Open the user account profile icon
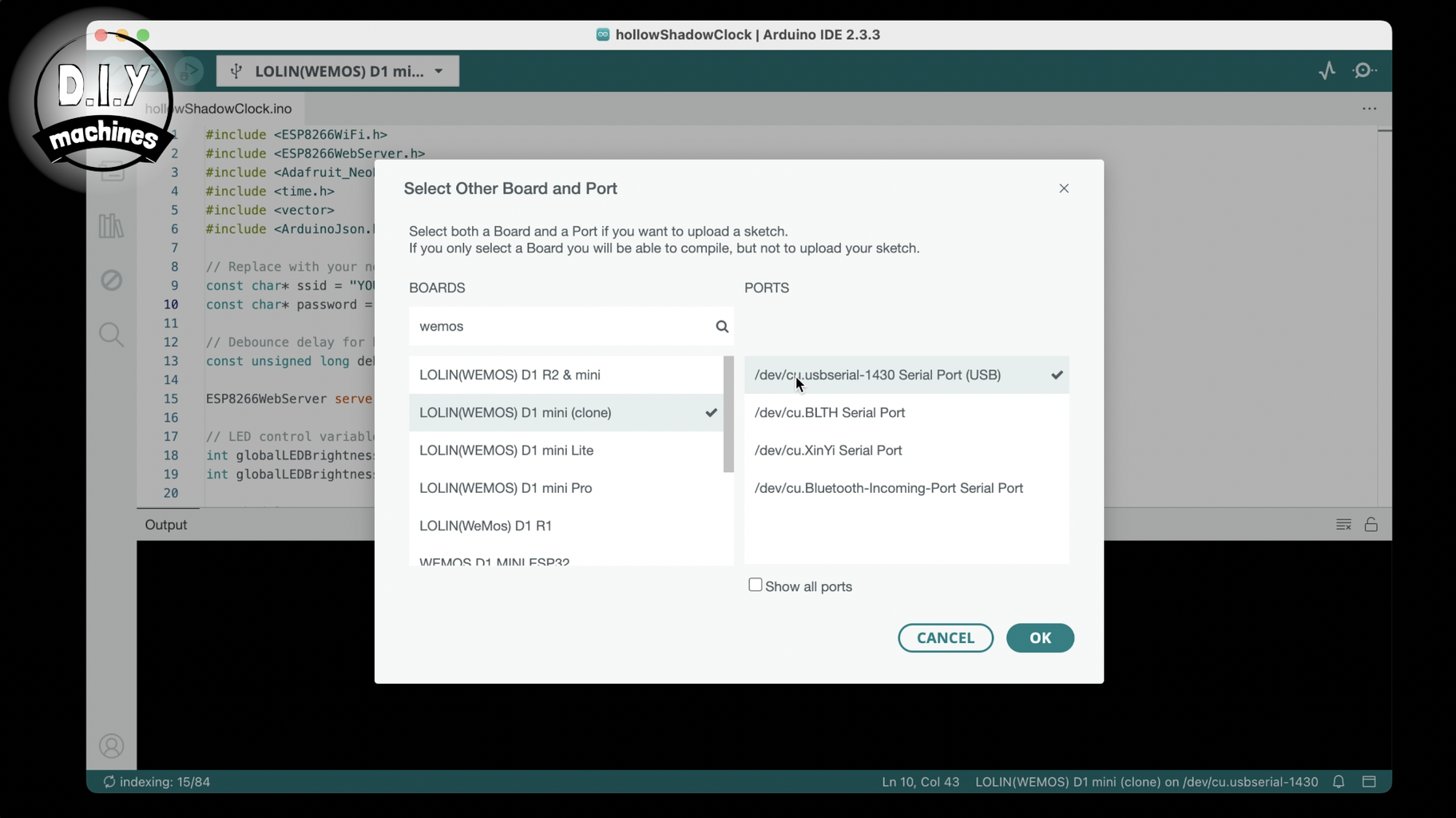 (x=111, y=745)
